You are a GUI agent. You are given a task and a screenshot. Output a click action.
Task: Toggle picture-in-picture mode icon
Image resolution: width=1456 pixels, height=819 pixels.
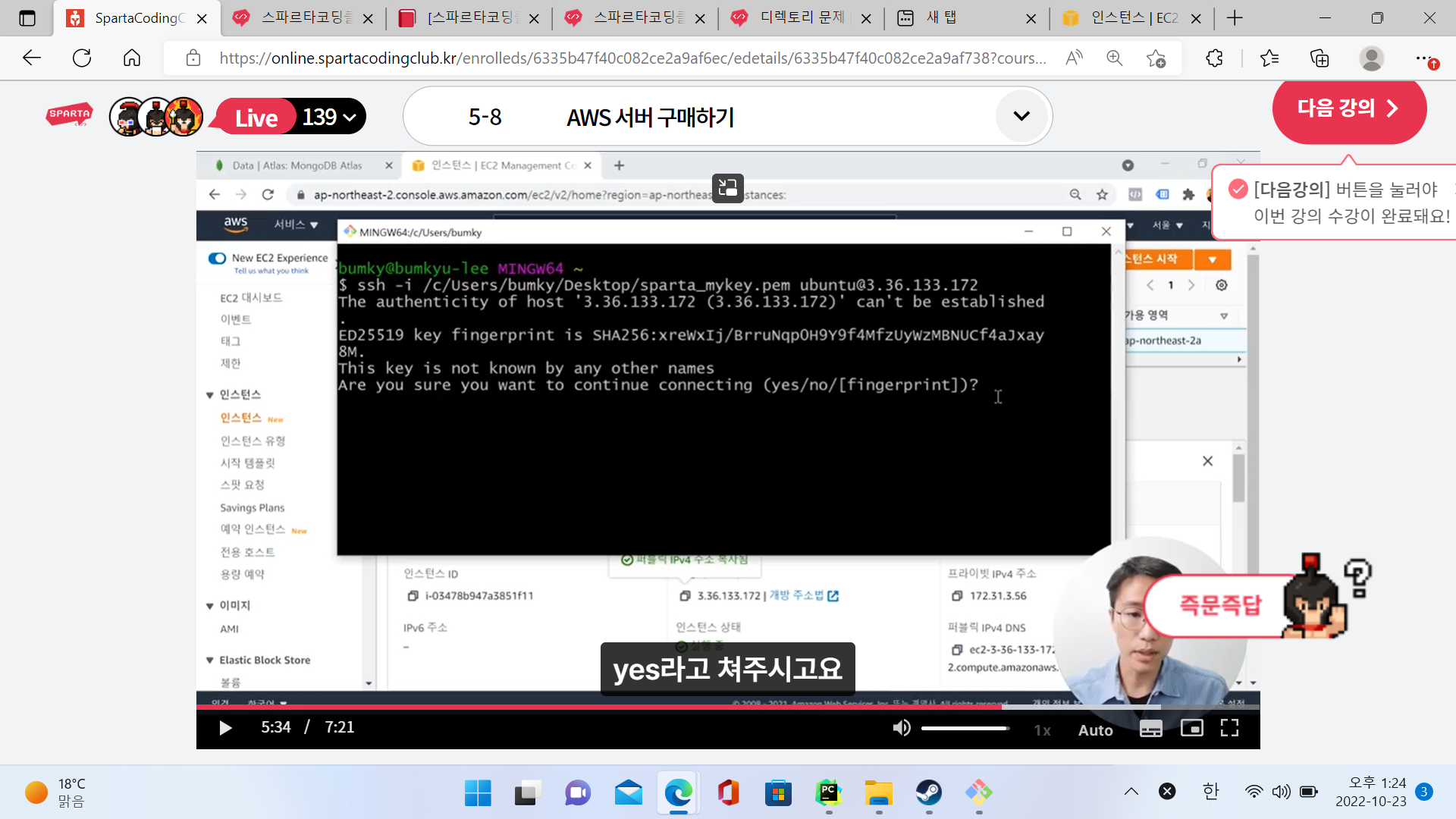pos(1191,729)
